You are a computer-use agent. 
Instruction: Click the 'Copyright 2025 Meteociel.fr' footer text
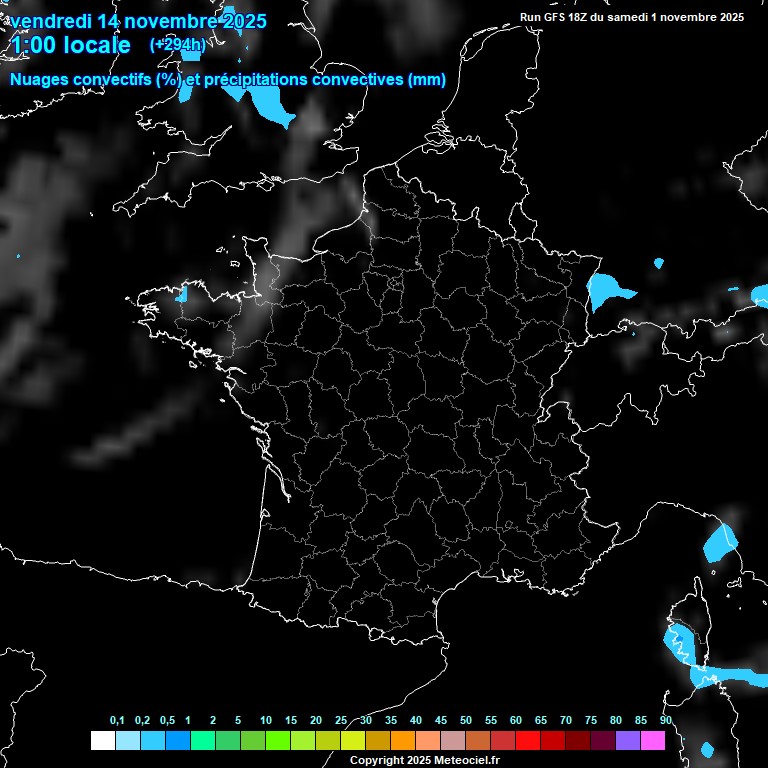tap(425, 760)
